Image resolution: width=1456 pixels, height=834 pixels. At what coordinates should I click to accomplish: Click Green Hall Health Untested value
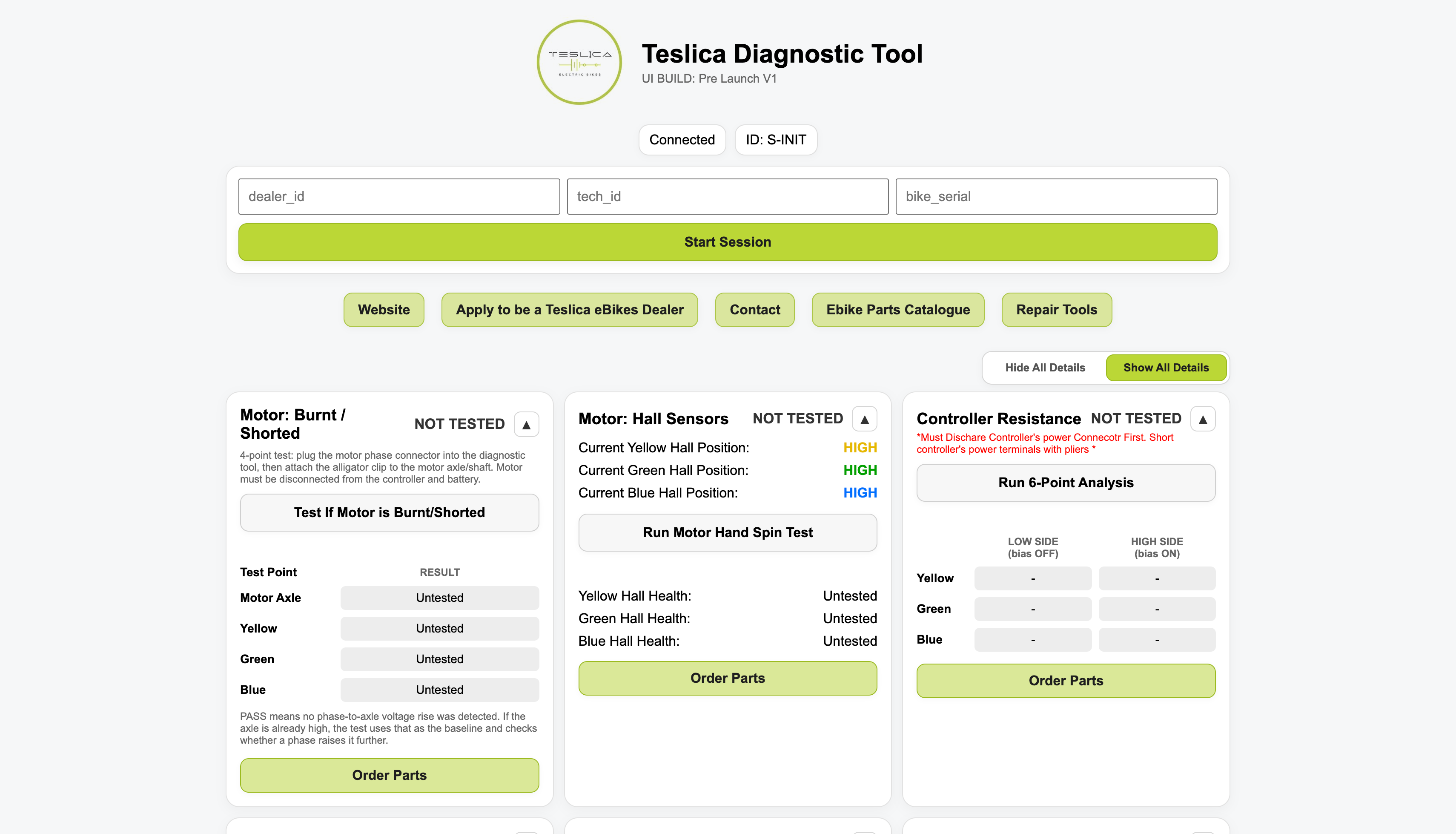(850, 618)
